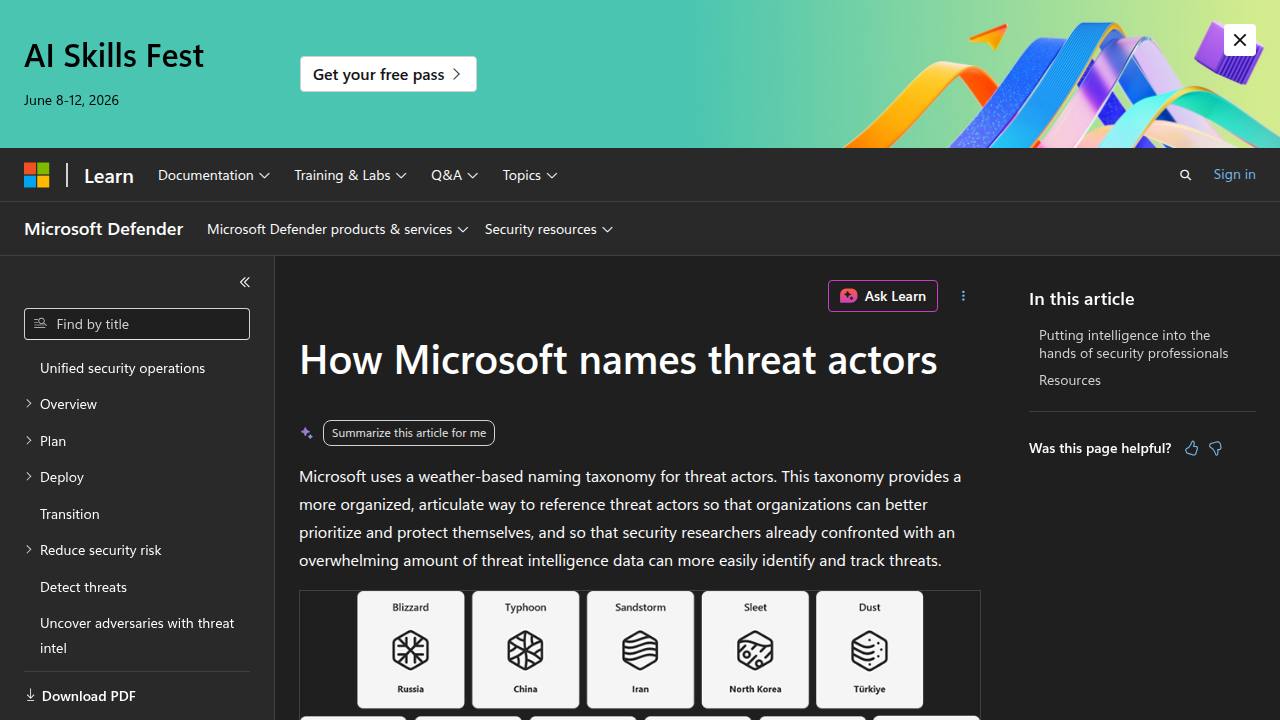Screen dimensions: 1280x720
Task: Open the search icon in header
Action: [x=1186, y=175]
